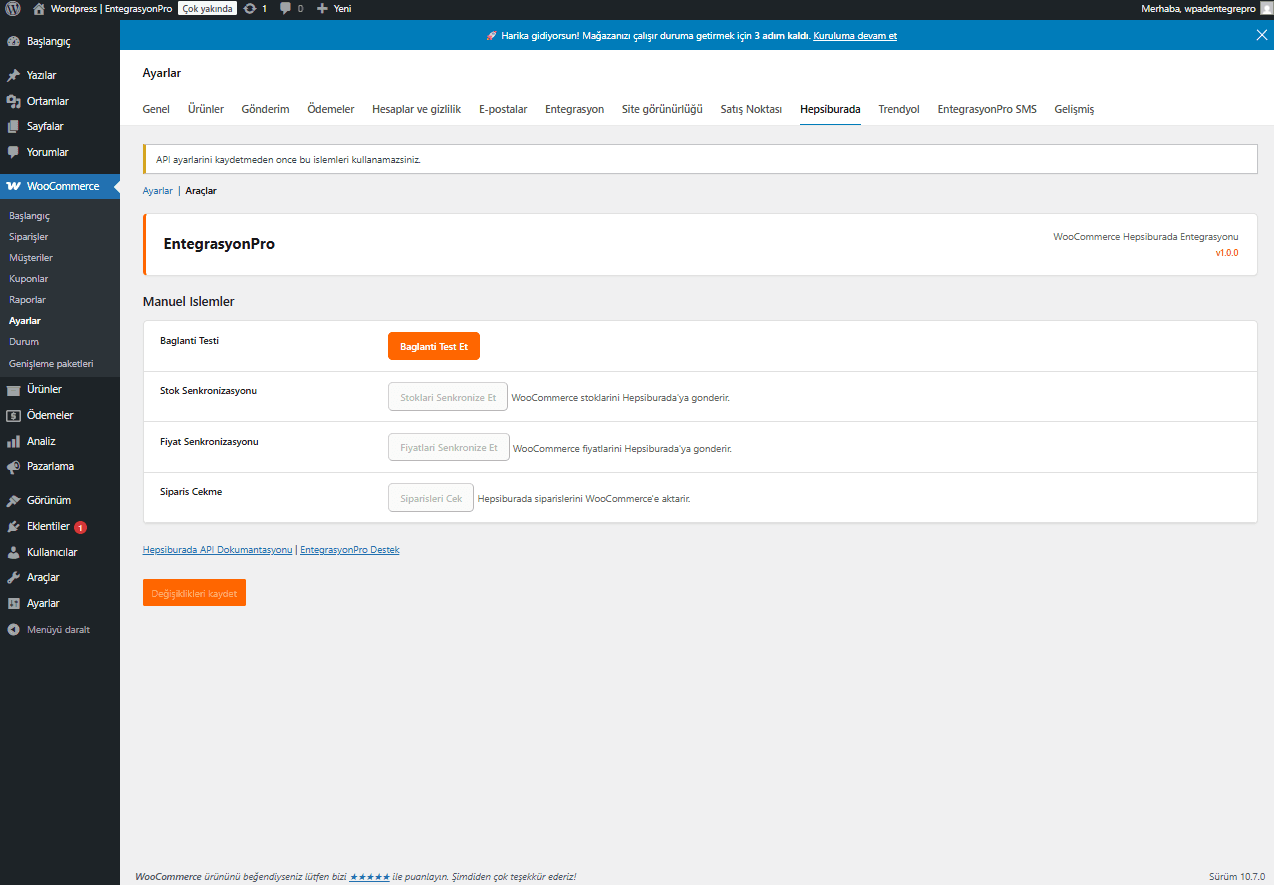The image size is (1274, 885).
Task: Click the plus Yeni icon in admin bar
Action: coord(322,8)
